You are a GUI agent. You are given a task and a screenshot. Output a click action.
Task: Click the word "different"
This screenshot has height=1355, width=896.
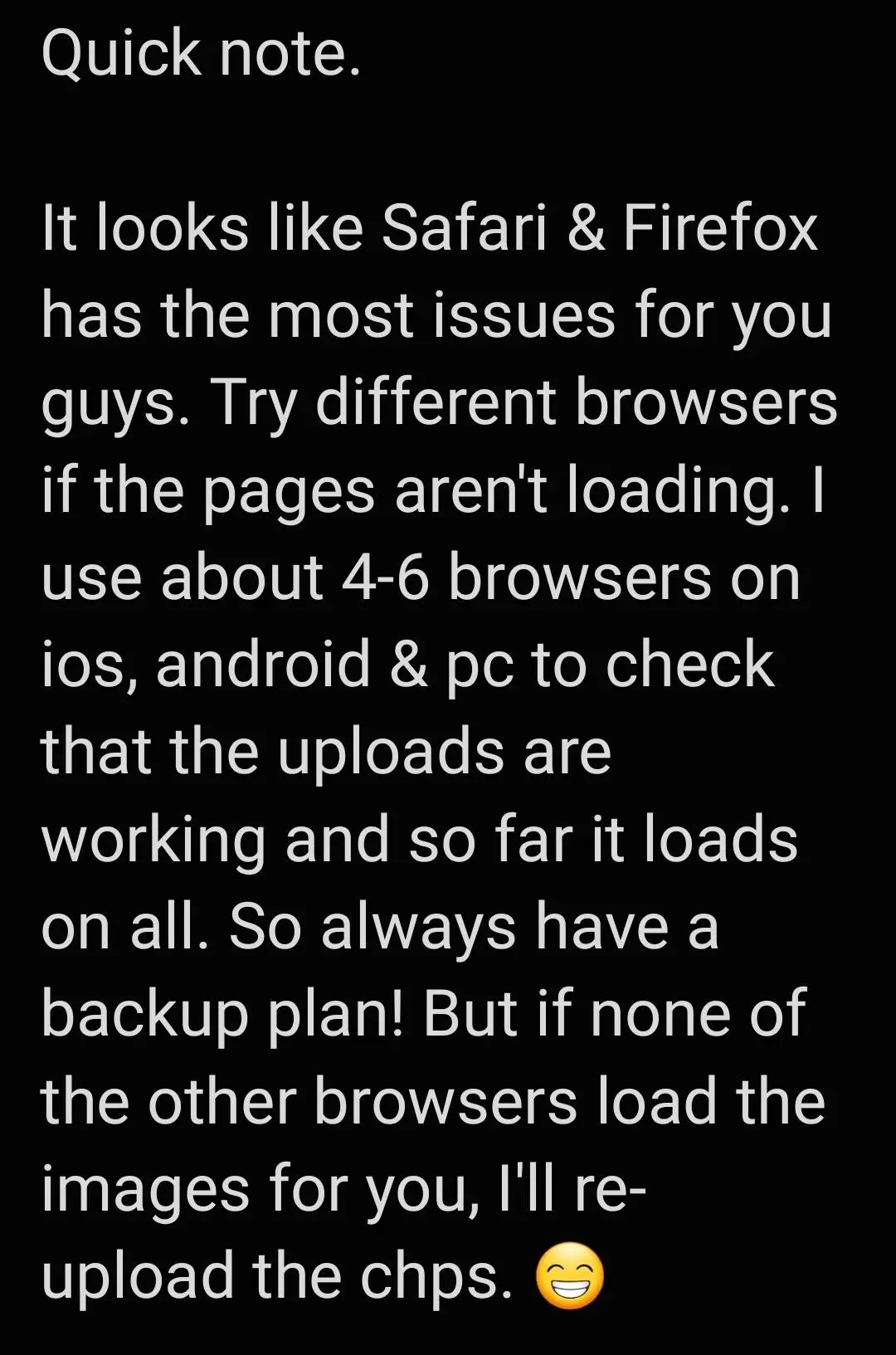click(x=436, y=402)
